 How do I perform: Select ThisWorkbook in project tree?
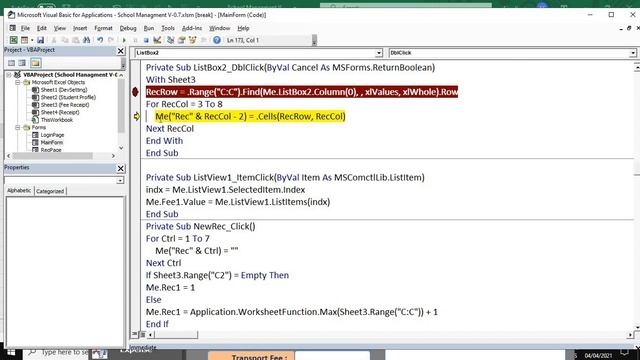pyautogui.click(x=57, y=120)
